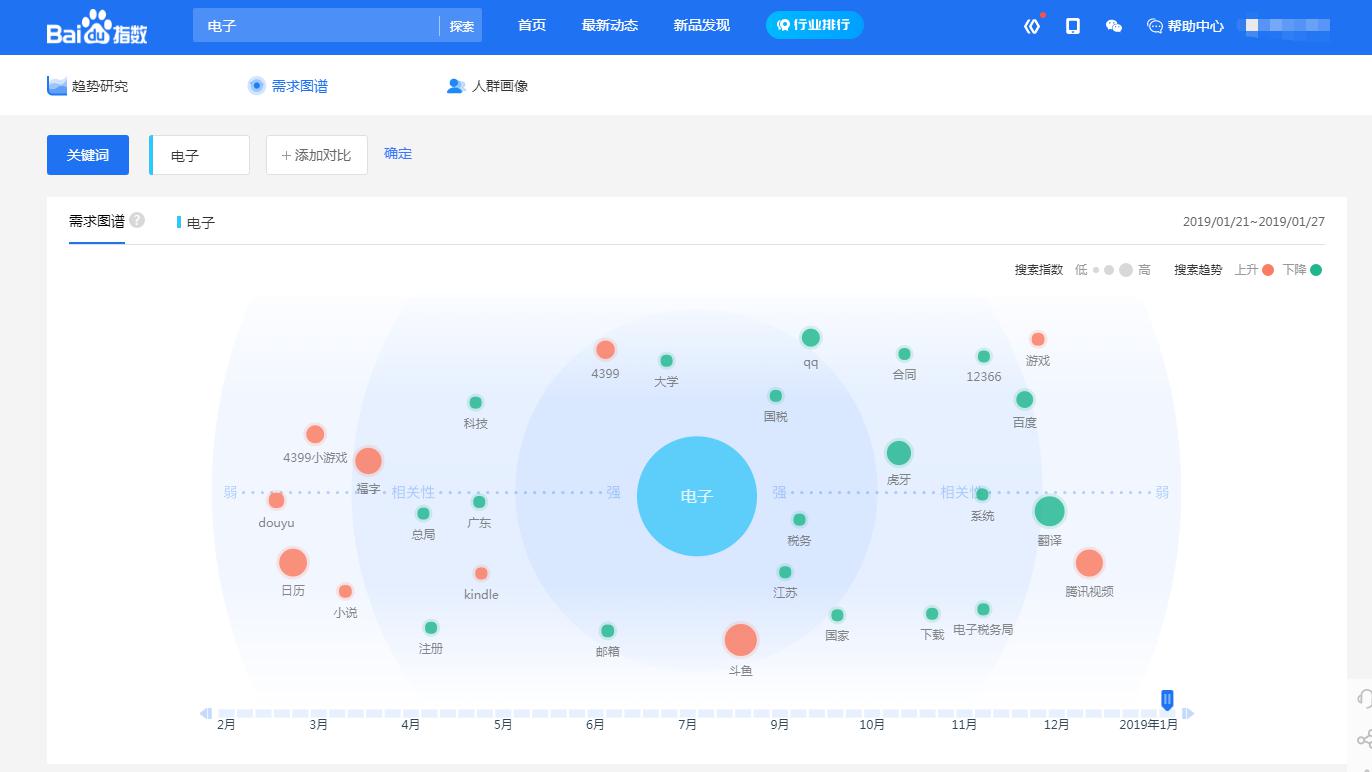Switch to 需求图谱 tab
This screenshot has height=772, width=1372.
coord(288,86)
